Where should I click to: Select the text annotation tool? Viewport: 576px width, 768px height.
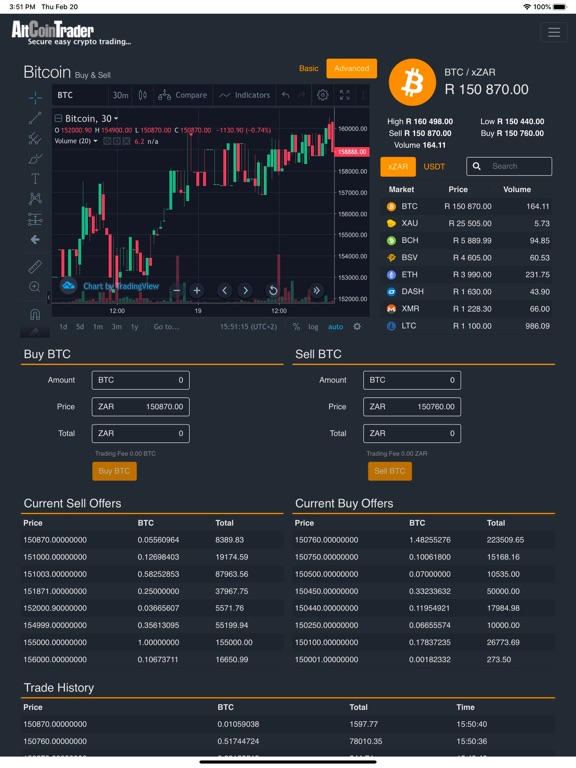coord(35,178)
